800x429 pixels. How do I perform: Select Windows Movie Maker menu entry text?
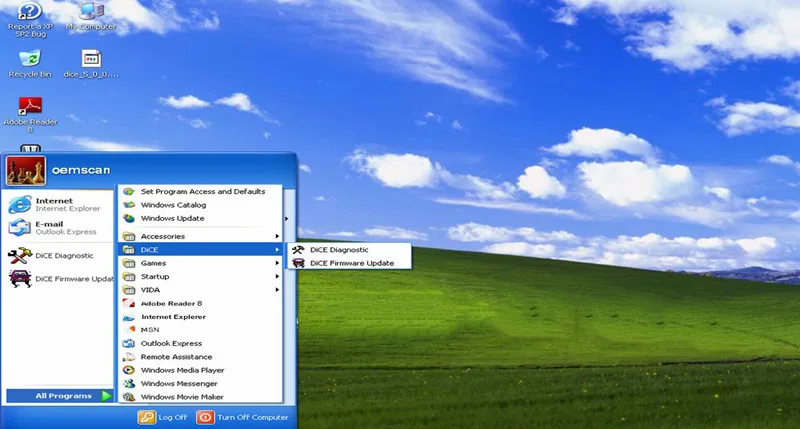(182, 396)
